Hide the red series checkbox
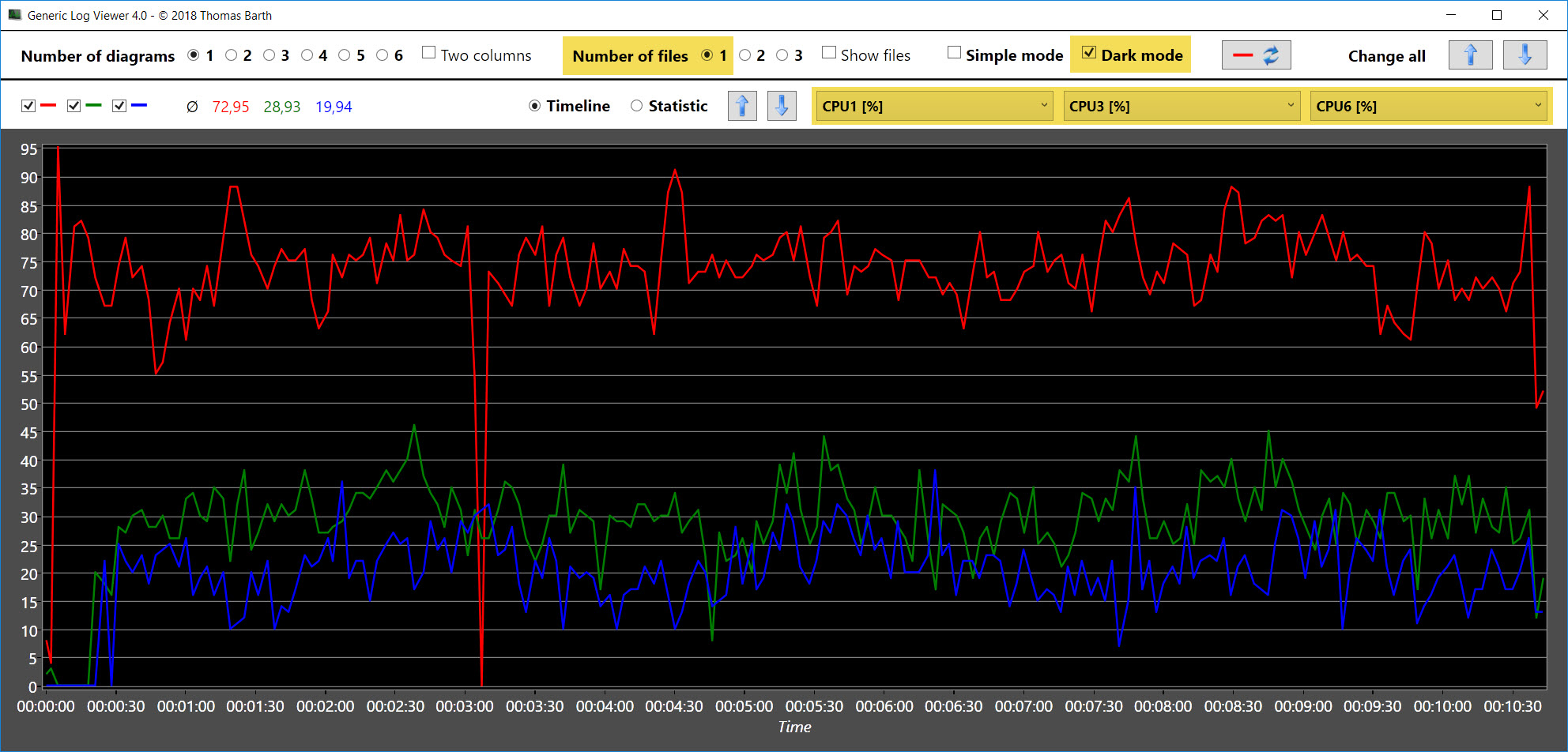 tap(28, 106)
